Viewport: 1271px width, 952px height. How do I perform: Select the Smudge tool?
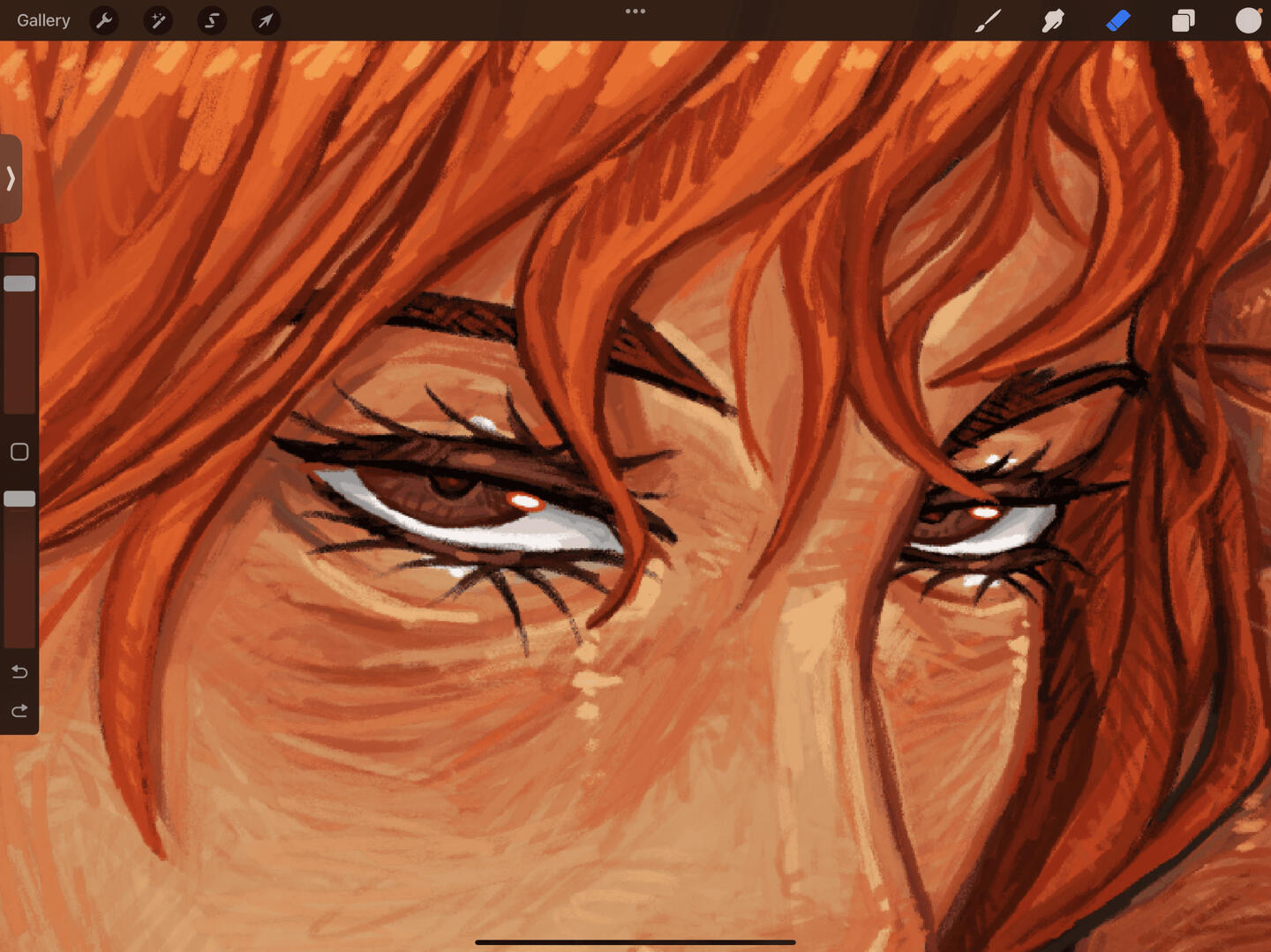pos(1053,20)
